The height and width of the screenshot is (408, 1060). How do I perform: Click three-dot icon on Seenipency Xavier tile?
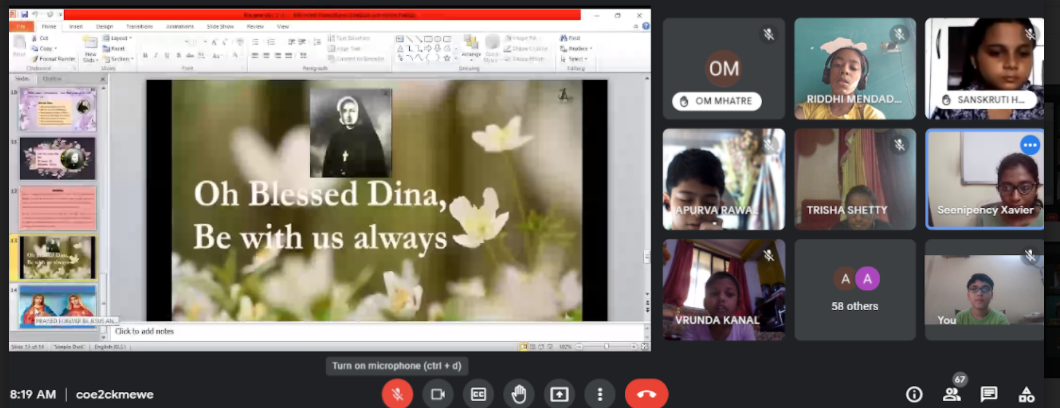[1029, 145]
